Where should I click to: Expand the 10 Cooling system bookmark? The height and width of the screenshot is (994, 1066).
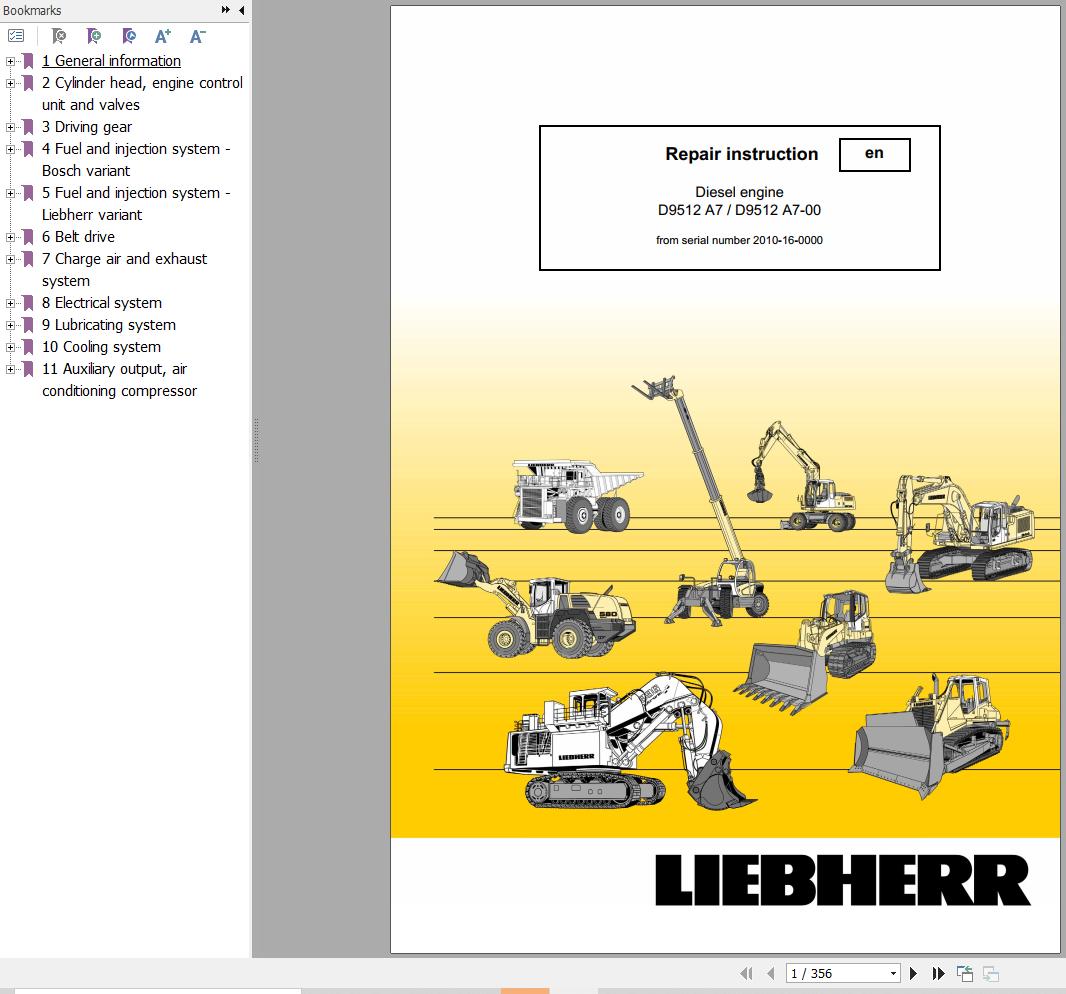[10, 347]
